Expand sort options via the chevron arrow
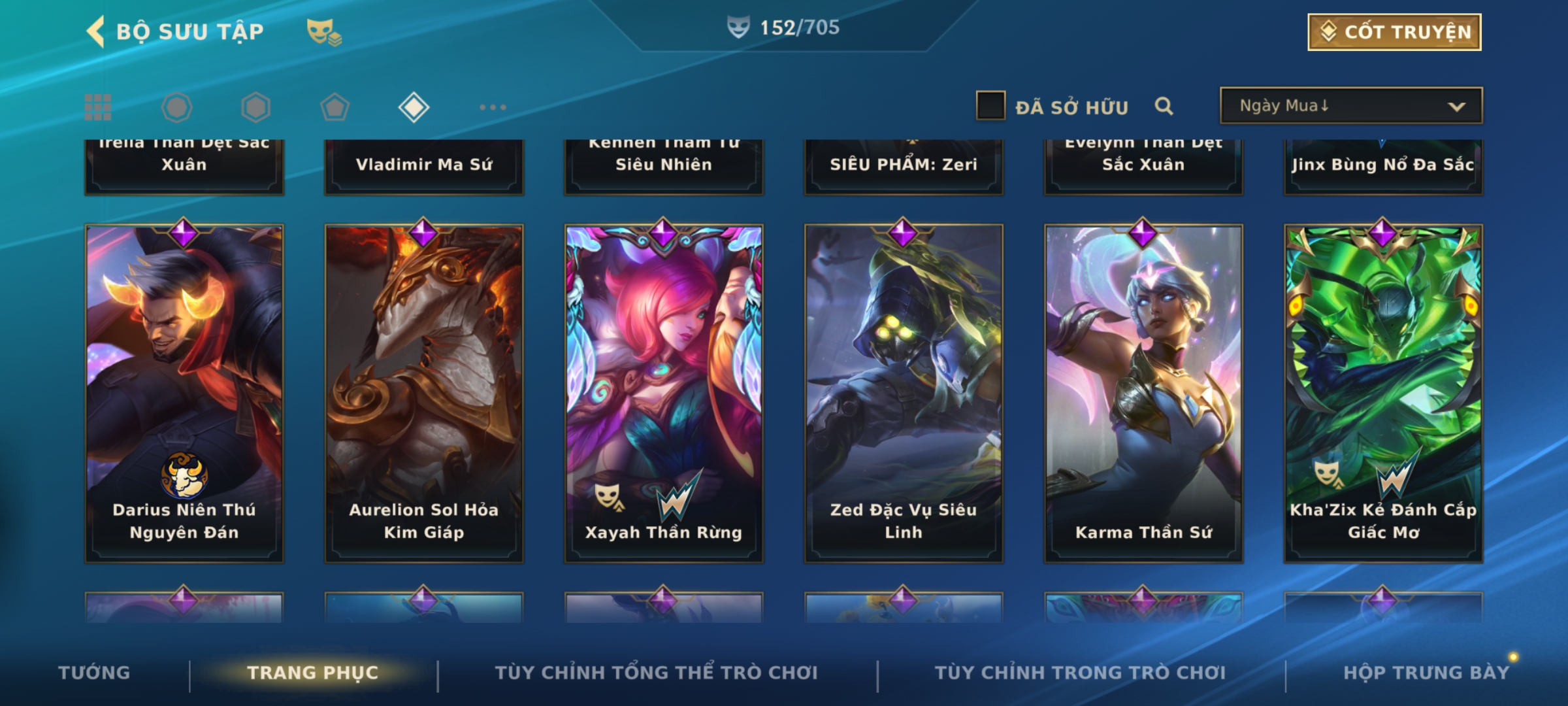 click(1456, 107)
